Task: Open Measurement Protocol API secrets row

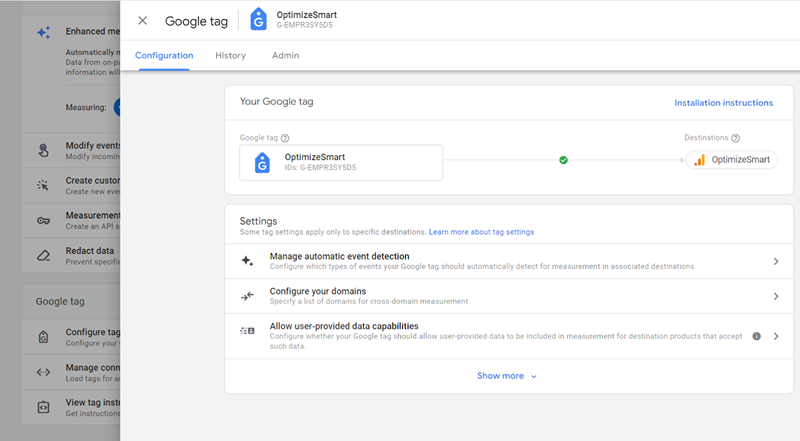Action: 70,220
